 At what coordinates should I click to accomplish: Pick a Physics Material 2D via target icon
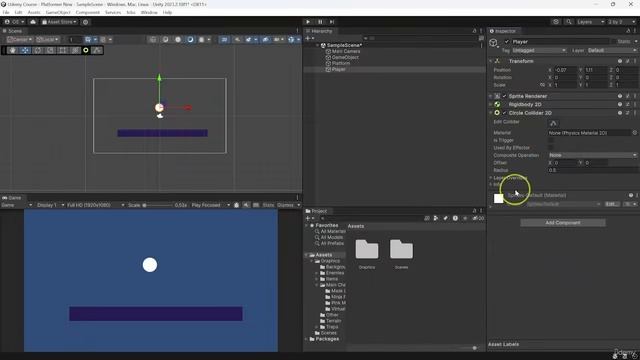[634, 133]
